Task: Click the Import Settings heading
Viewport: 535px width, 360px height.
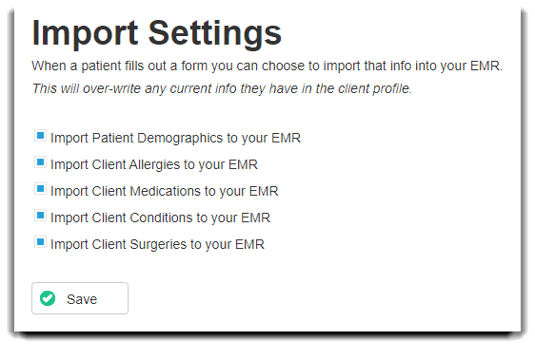Action: click(157, 33)
